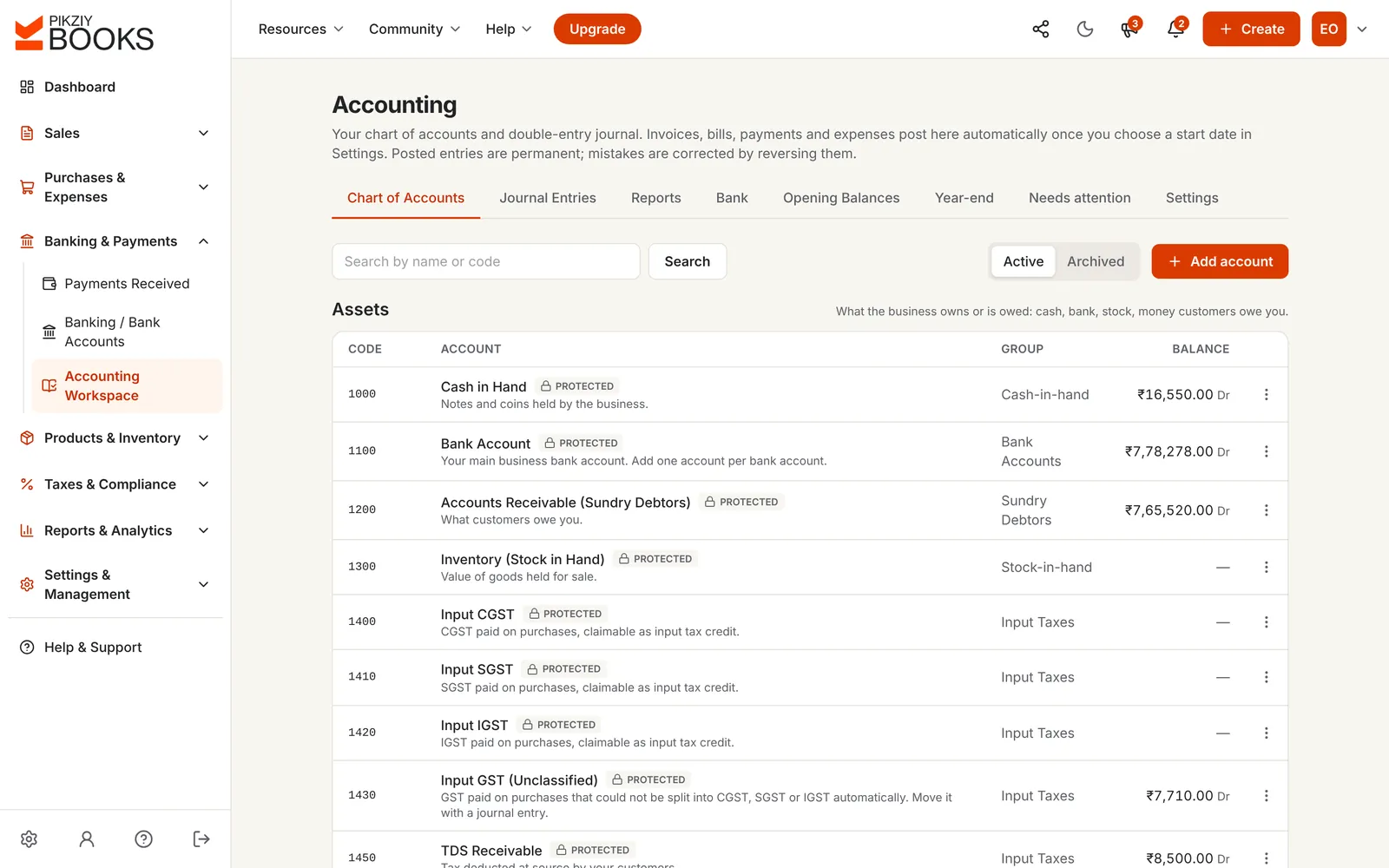Expand Purchases & Expenses section
The image size is (1389, 868).
pyautogui.click(x=114, y=187)
